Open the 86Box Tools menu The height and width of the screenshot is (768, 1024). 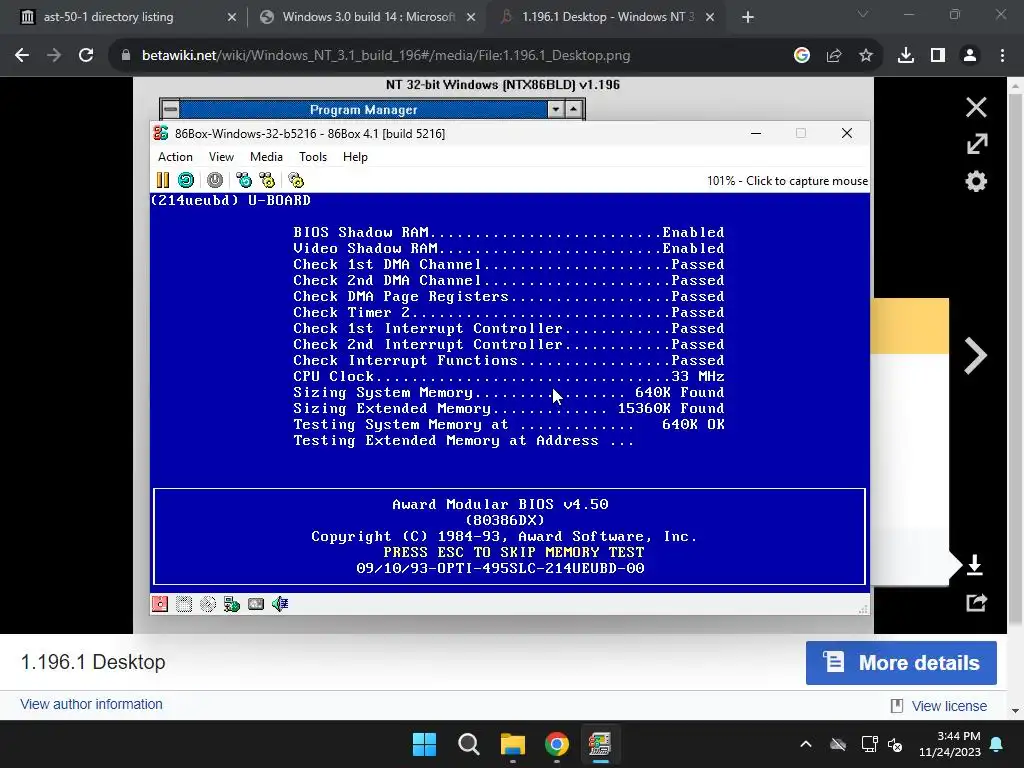pos(313,157)
